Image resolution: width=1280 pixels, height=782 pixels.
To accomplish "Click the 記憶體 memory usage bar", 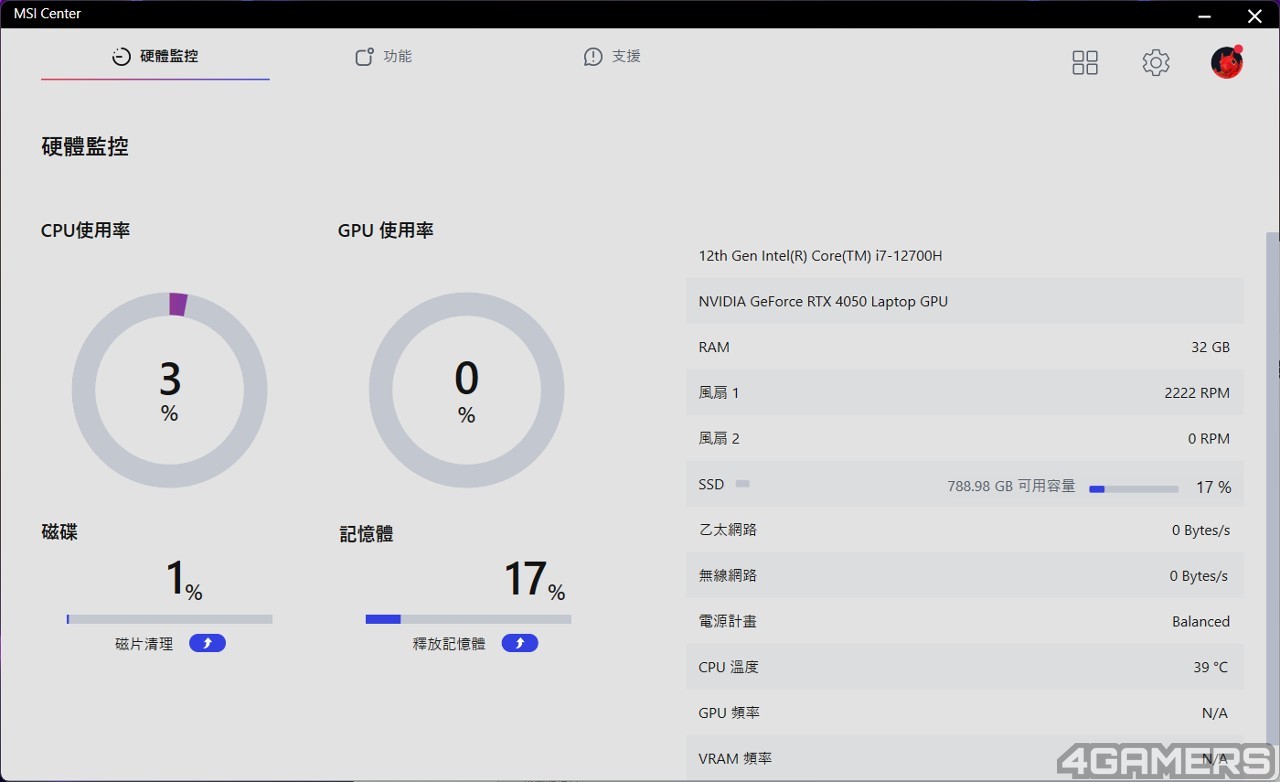I will pyautogui.click(x=468, y=619).
